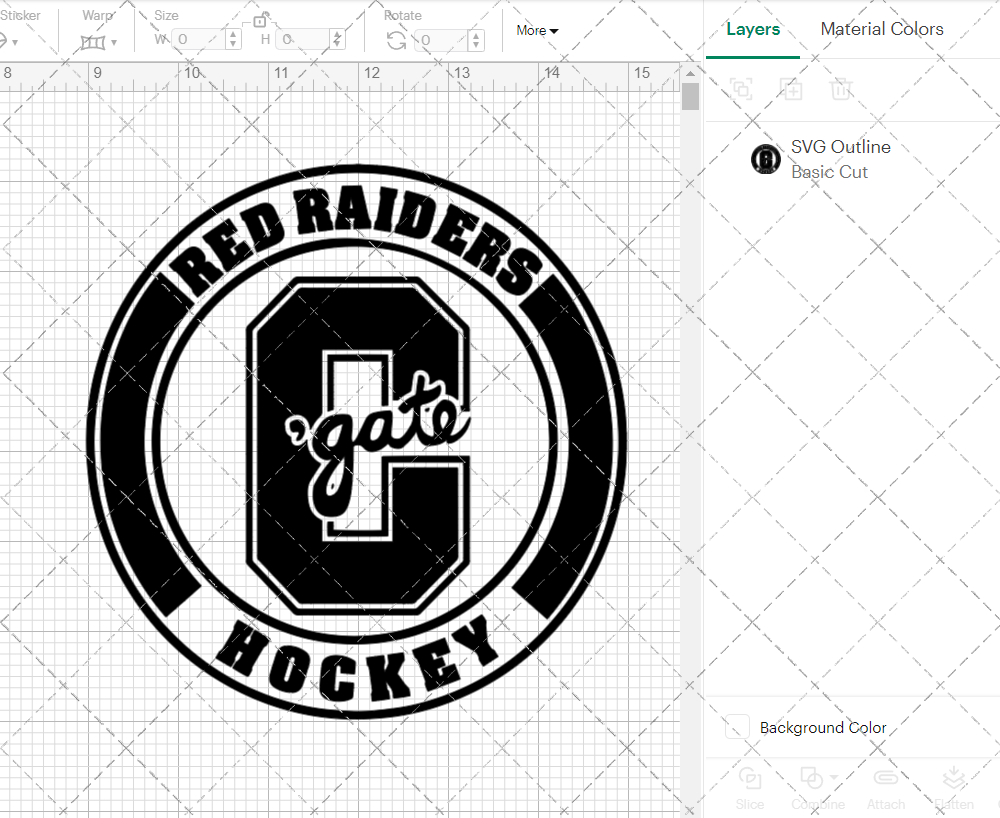This screenshot has width=1000, height=818.
Task: Click the rotate arrows icon
Action: 396,41
